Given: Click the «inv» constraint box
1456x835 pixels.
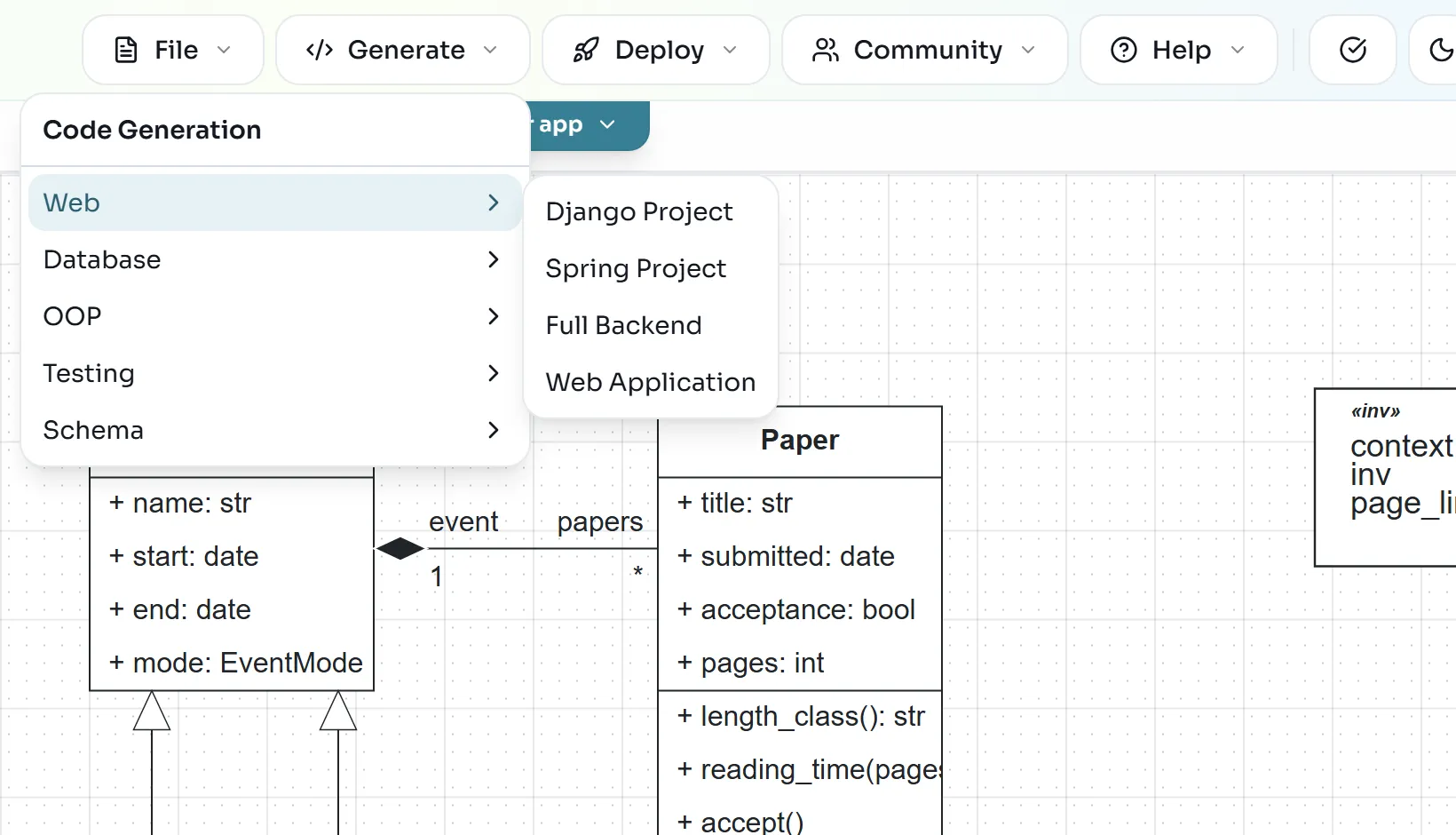Looking at the screenshot, I should click(1386, 477).
